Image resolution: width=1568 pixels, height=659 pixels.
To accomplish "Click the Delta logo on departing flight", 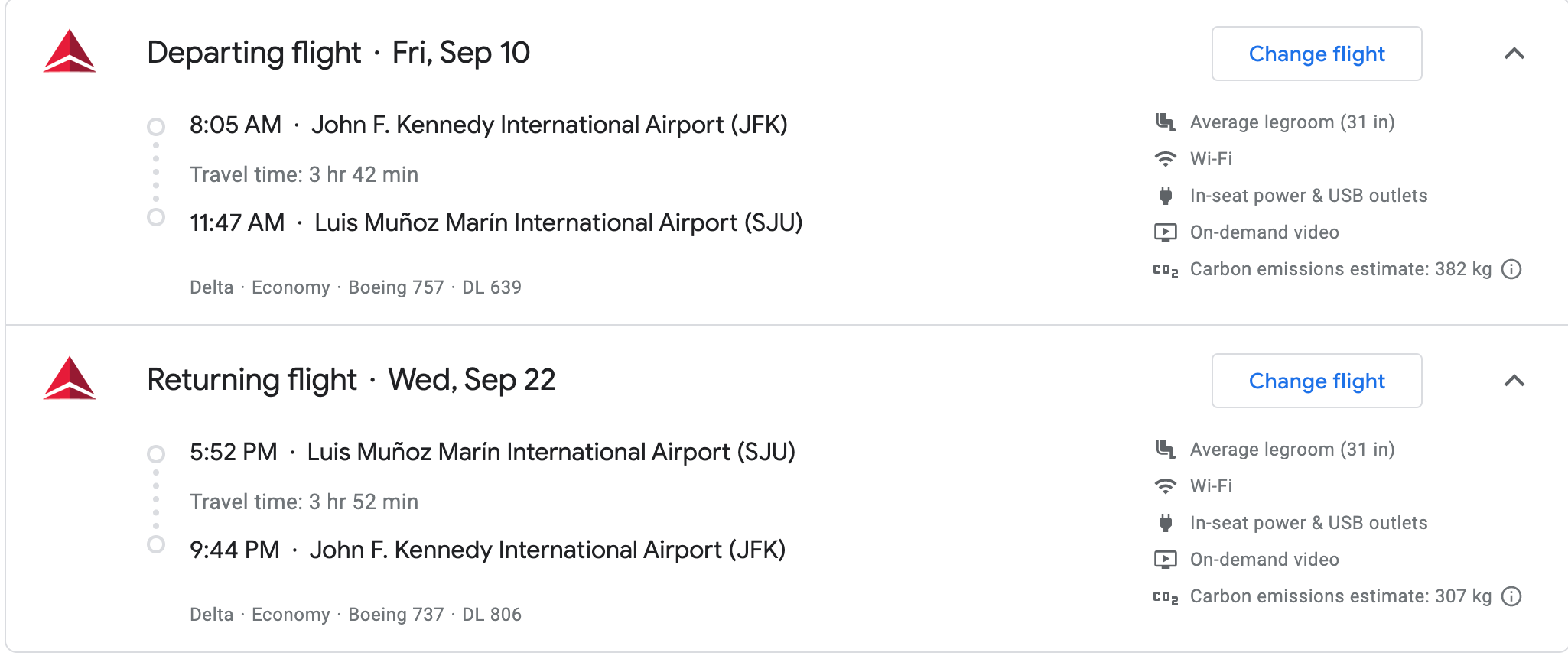I will click(70, 51).
